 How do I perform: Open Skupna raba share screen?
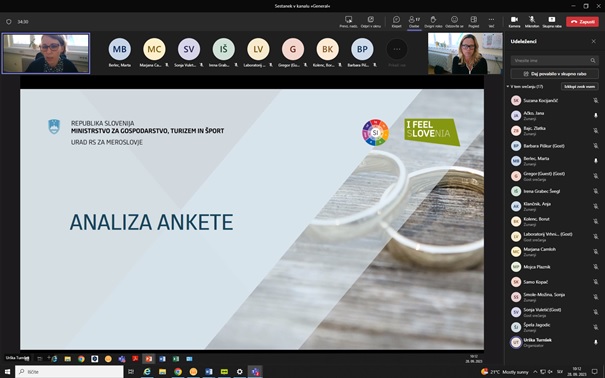click(x=552, y=22)
